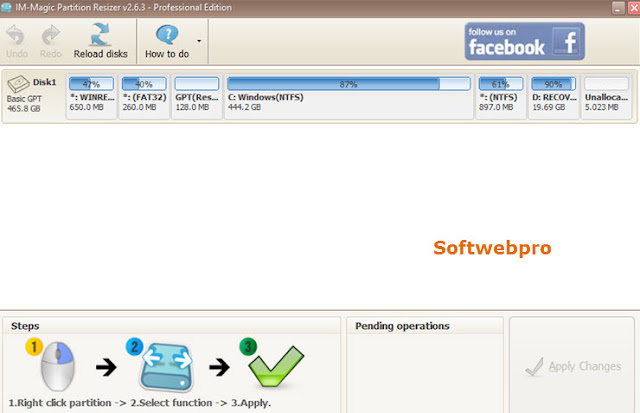Screen dimensions: 640x413
Task: Click the 'Basic GPT' label
Action: (24, 99)
